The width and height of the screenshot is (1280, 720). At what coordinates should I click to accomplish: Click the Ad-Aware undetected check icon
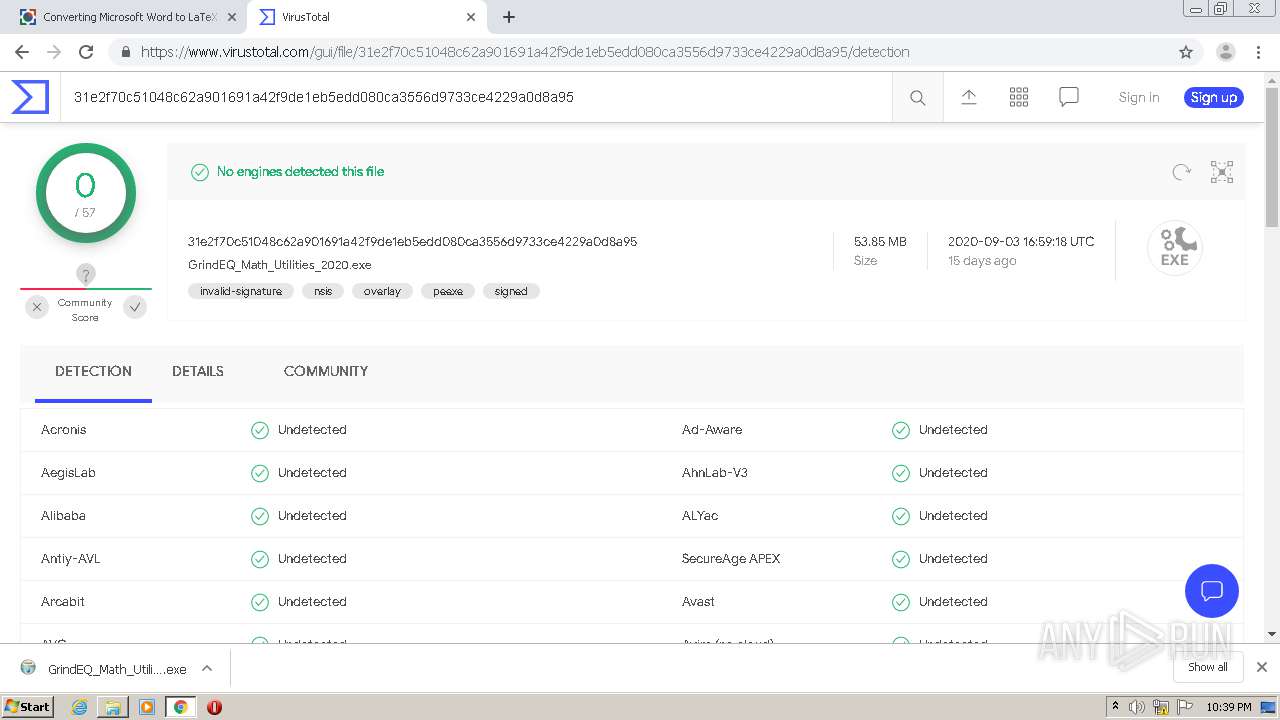pyautogui.click(x=901, y=430)
